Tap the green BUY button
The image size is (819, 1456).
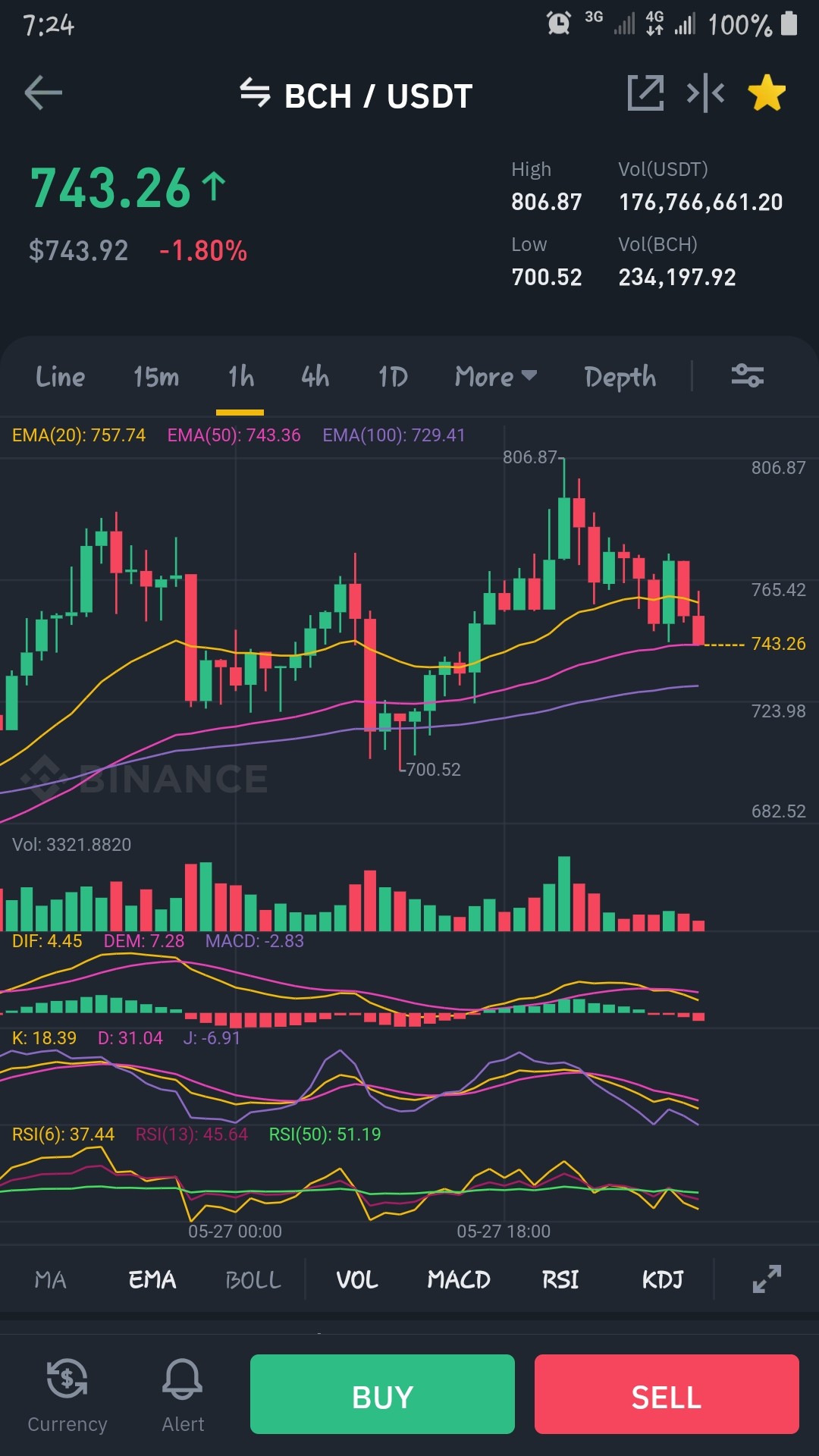(382, 1394)
